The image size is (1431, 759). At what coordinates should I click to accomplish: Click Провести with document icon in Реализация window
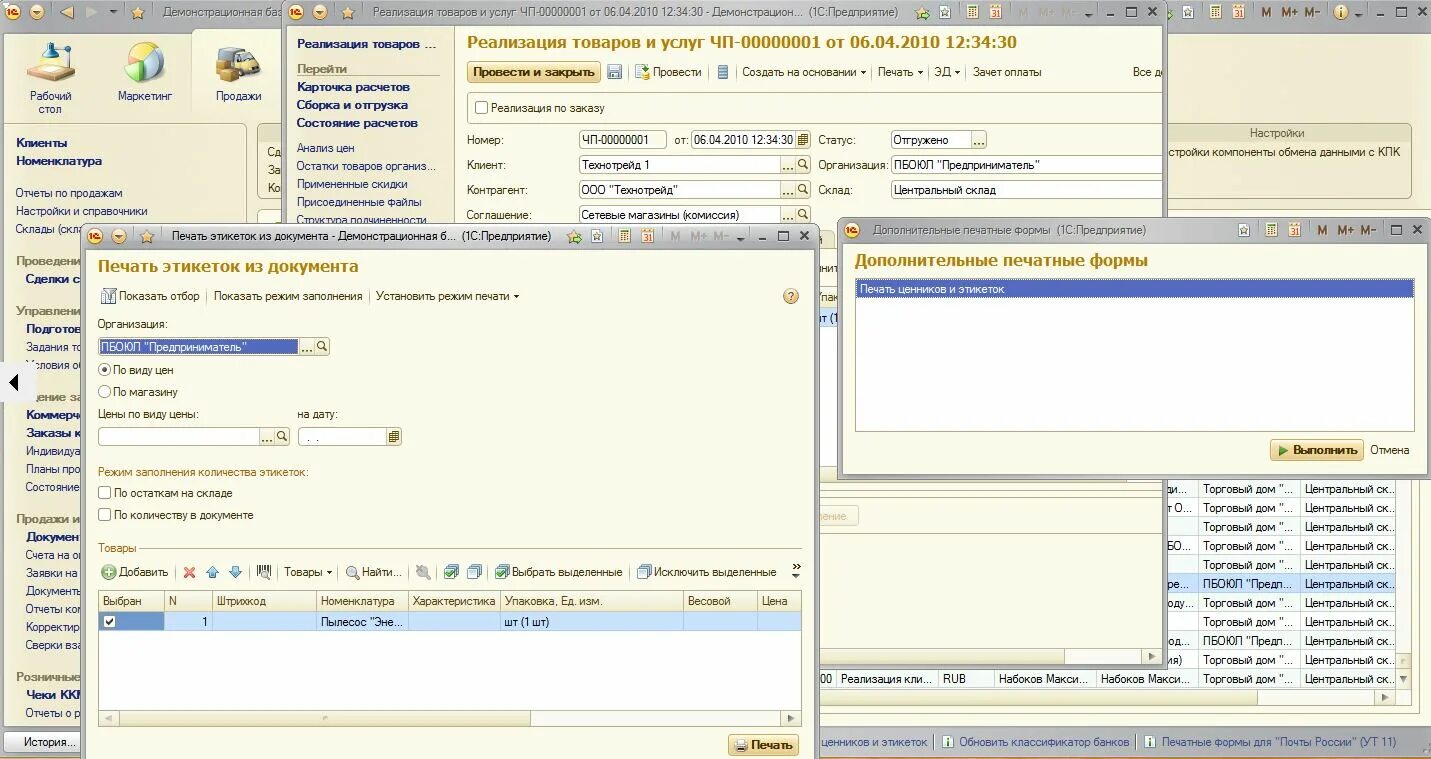(668, 72)
